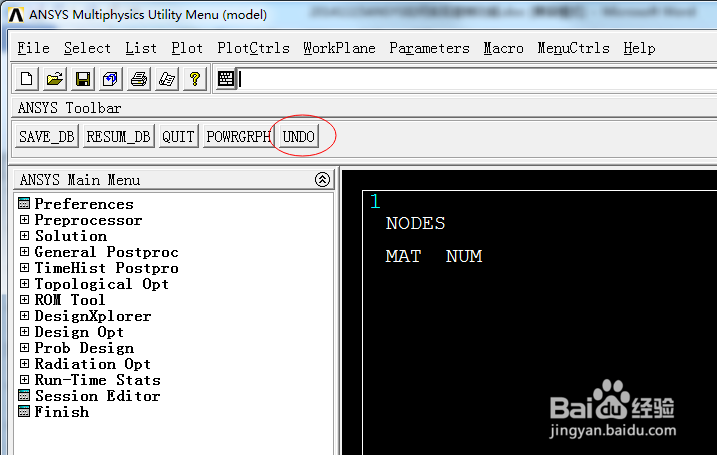Viewport: 717px width, 455px height.
Task: Select TimeHist Postpro label
Action: pyautogui.click(x=107, y=268)
